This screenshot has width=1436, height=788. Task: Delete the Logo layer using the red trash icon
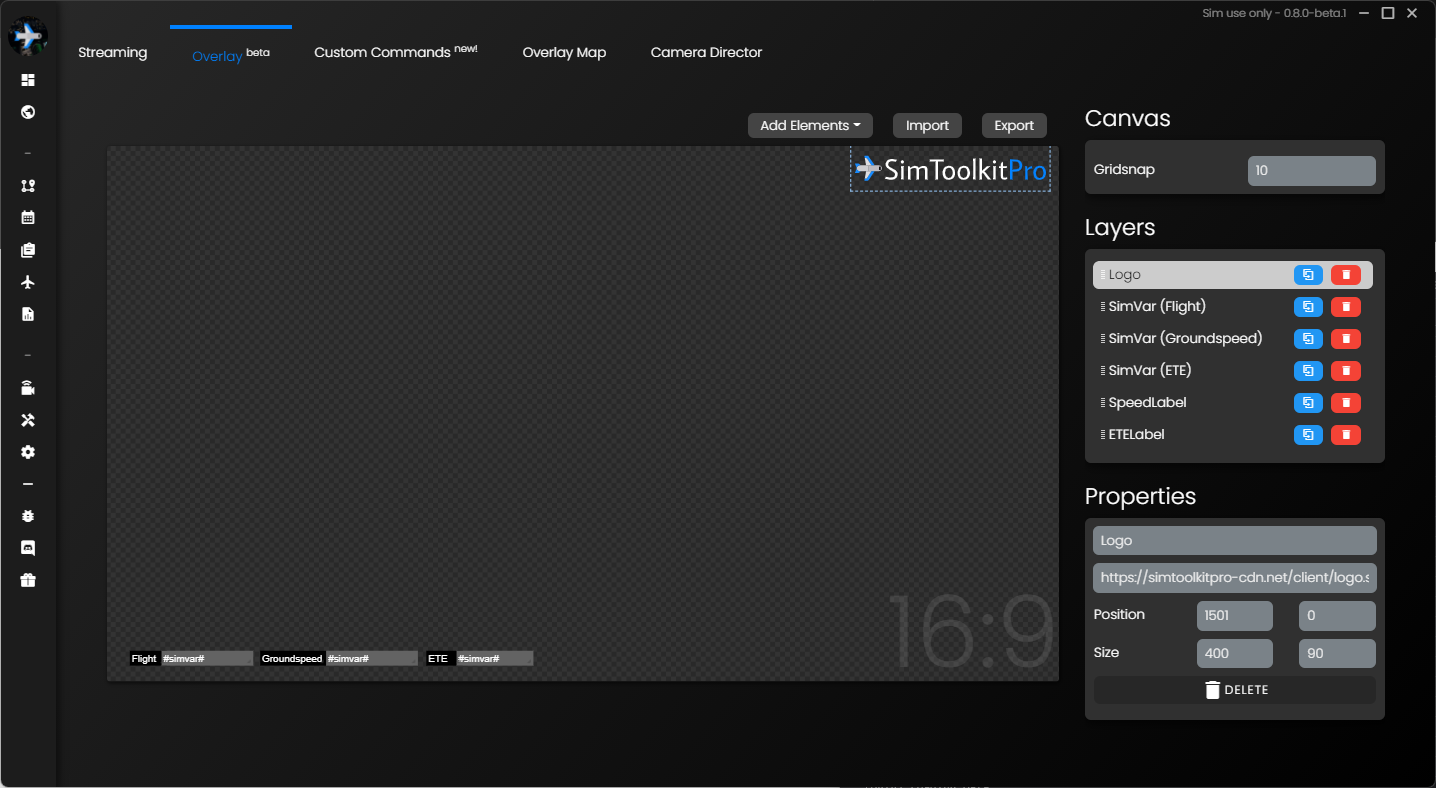tap(1346, 275)
